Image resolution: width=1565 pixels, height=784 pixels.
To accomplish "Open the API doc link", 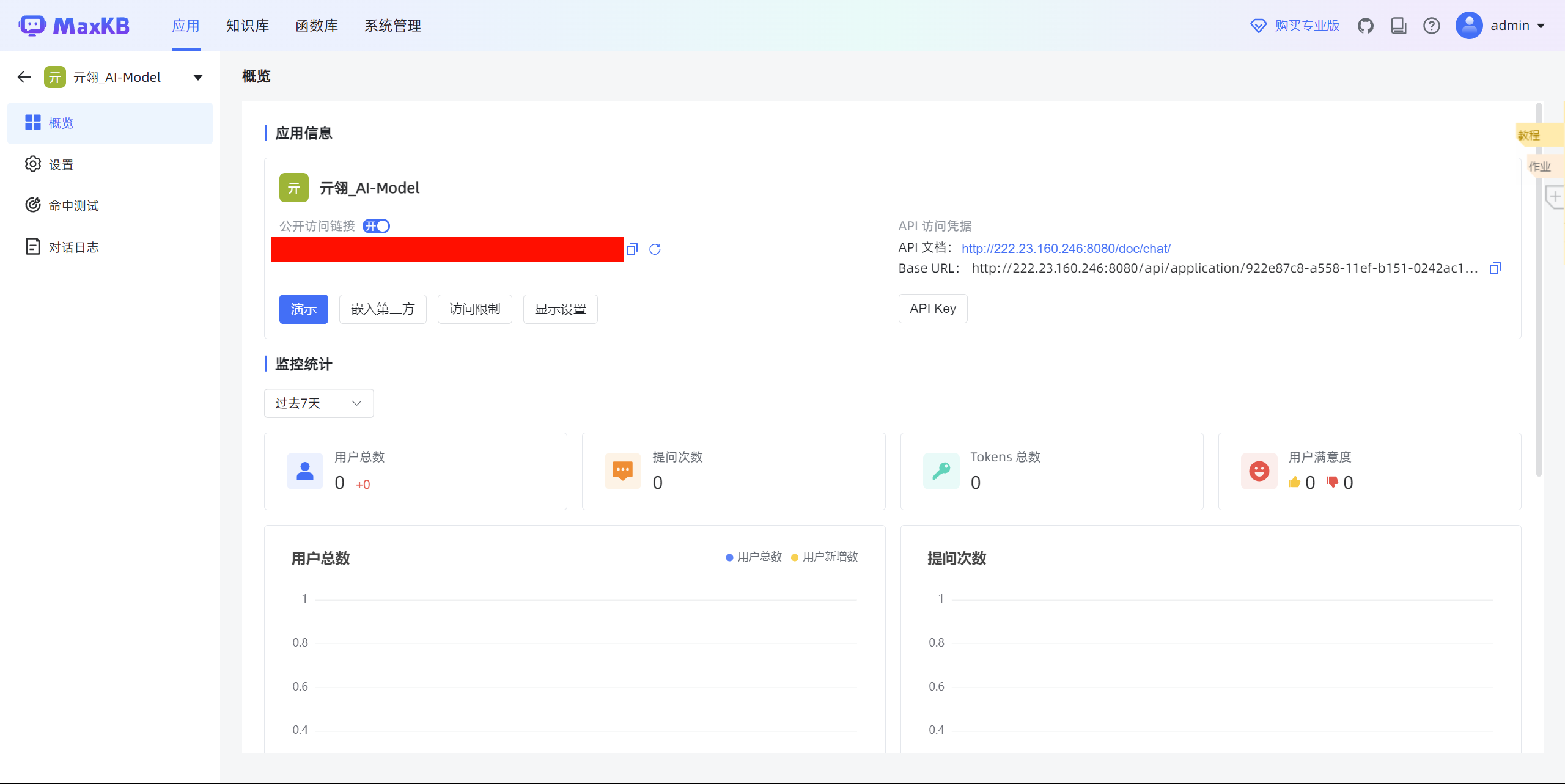I will (x=1066, y=249).
